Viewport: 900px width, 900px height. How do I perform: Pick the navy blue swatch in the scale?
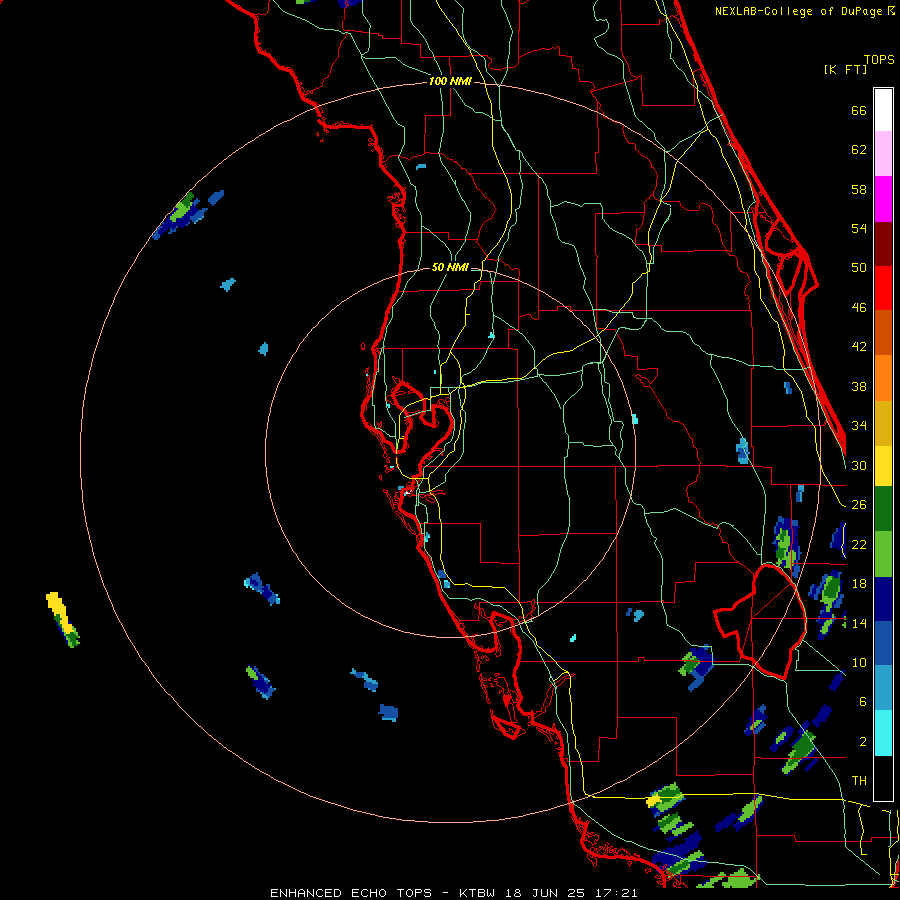pos(883,599)
